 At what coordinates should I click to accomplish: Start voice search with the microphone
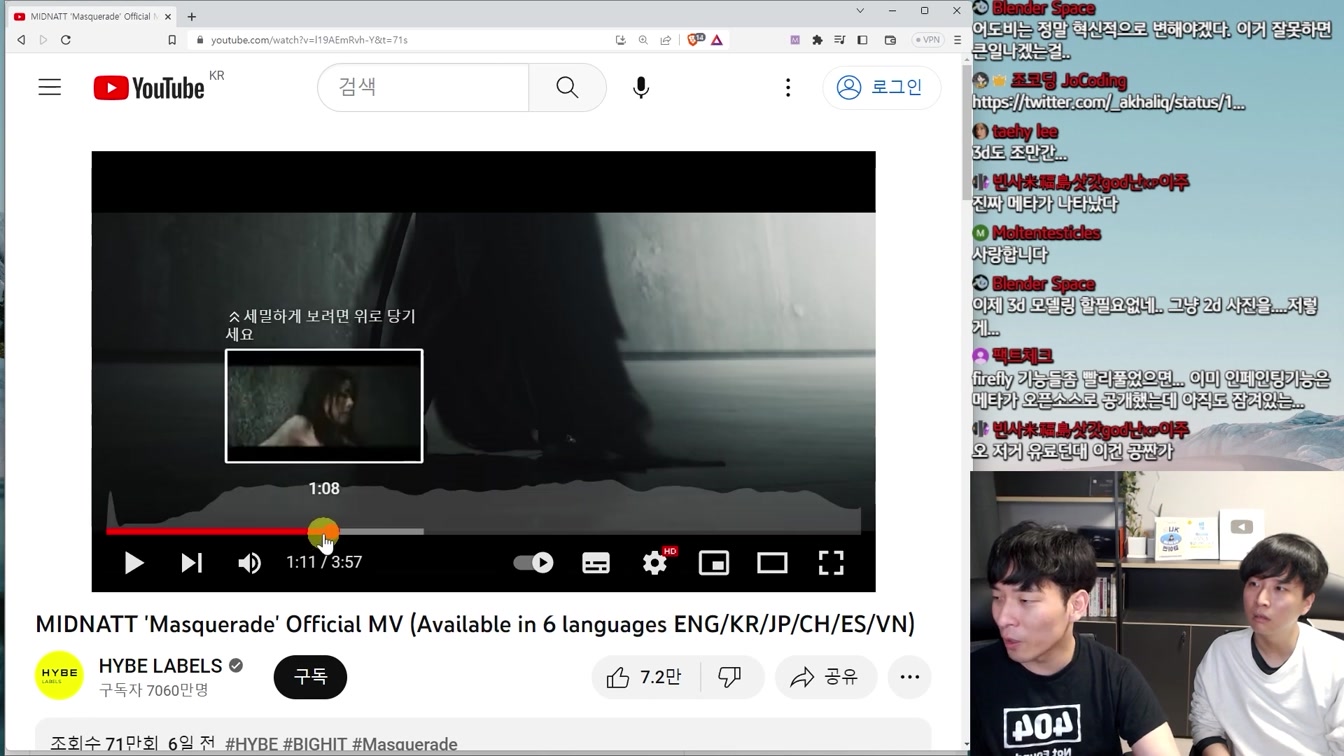click(641, 87)
